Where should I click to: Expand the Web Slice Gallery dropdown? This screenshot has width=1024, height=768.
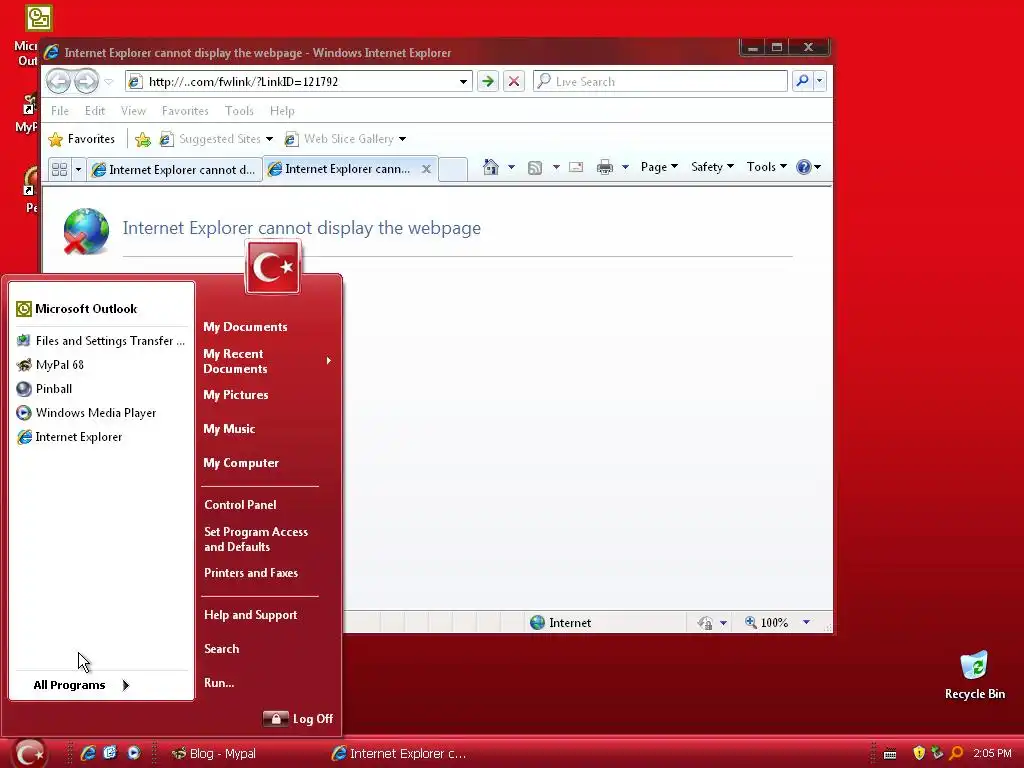pyautogui.click(x=402, y=139)
